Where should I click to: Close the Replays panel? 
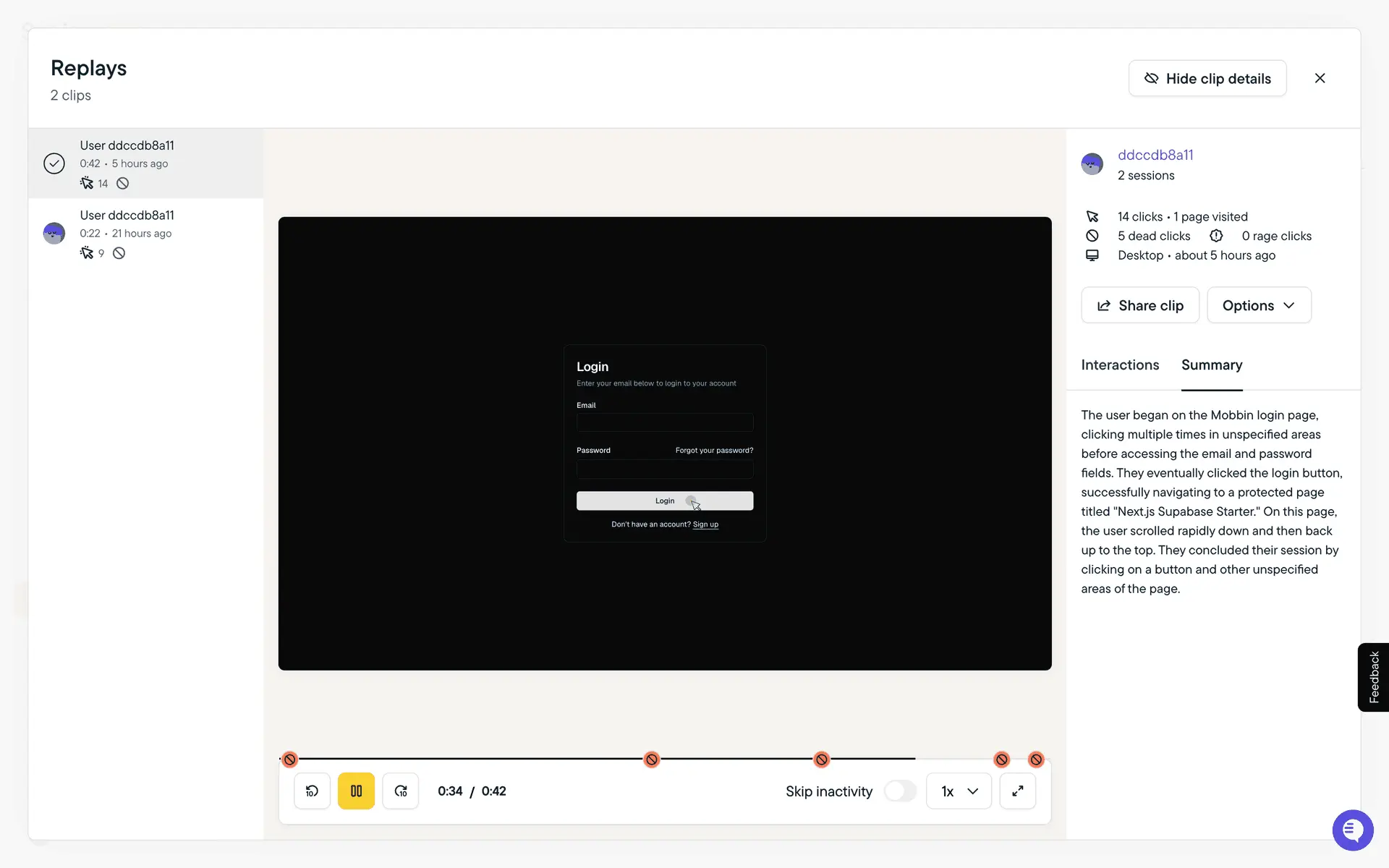point(1320,78)
